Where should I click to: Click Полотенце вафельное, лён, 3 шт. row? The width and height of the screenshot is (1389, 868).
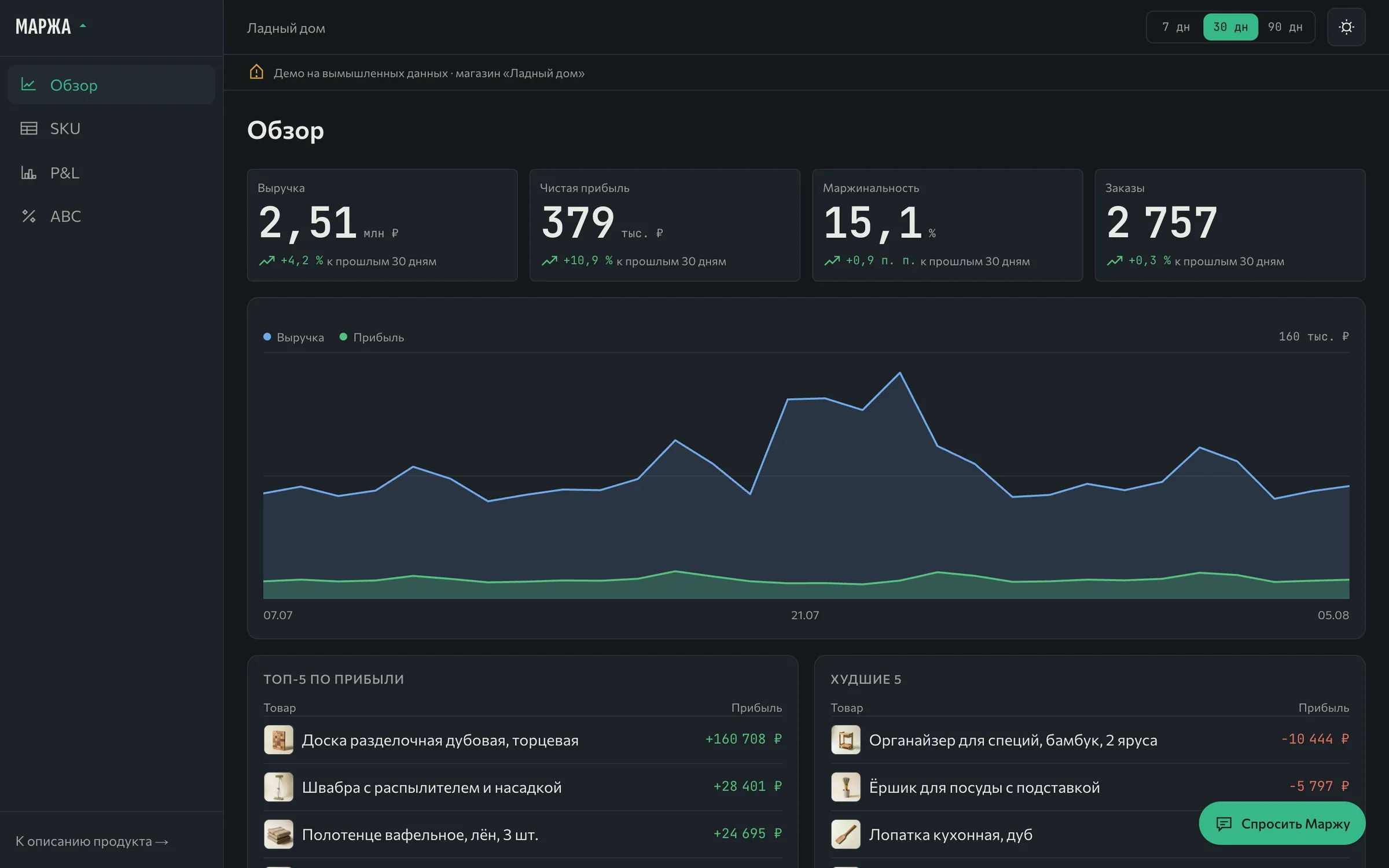(523, 834)
